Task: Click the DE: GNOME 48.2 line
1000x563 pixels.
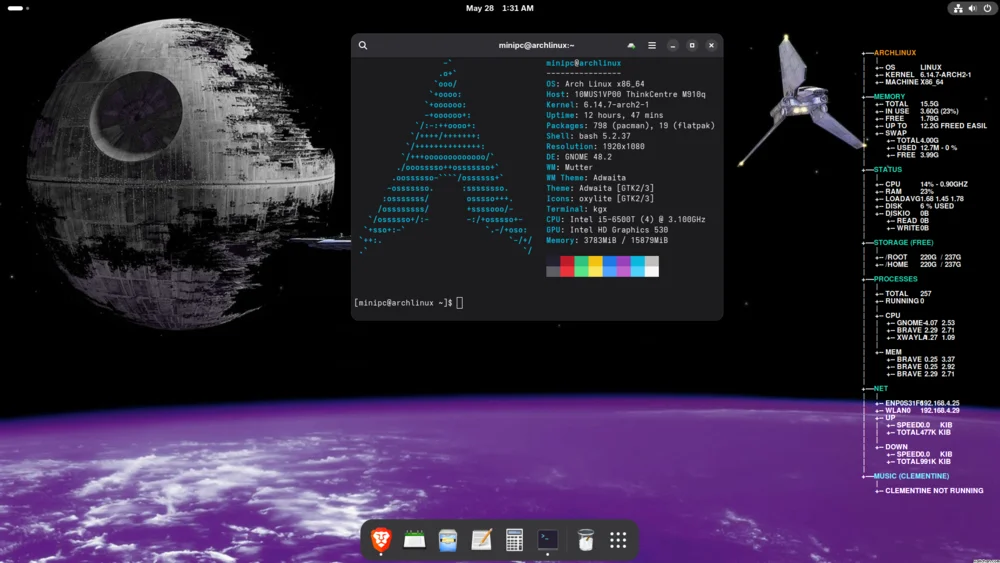Action: coord(578,157)
